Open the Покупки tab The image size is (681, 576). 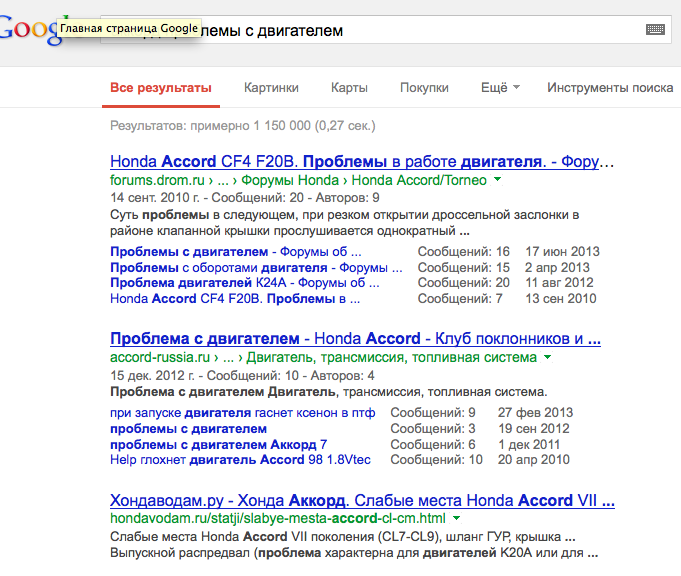[x=424, y=88]
